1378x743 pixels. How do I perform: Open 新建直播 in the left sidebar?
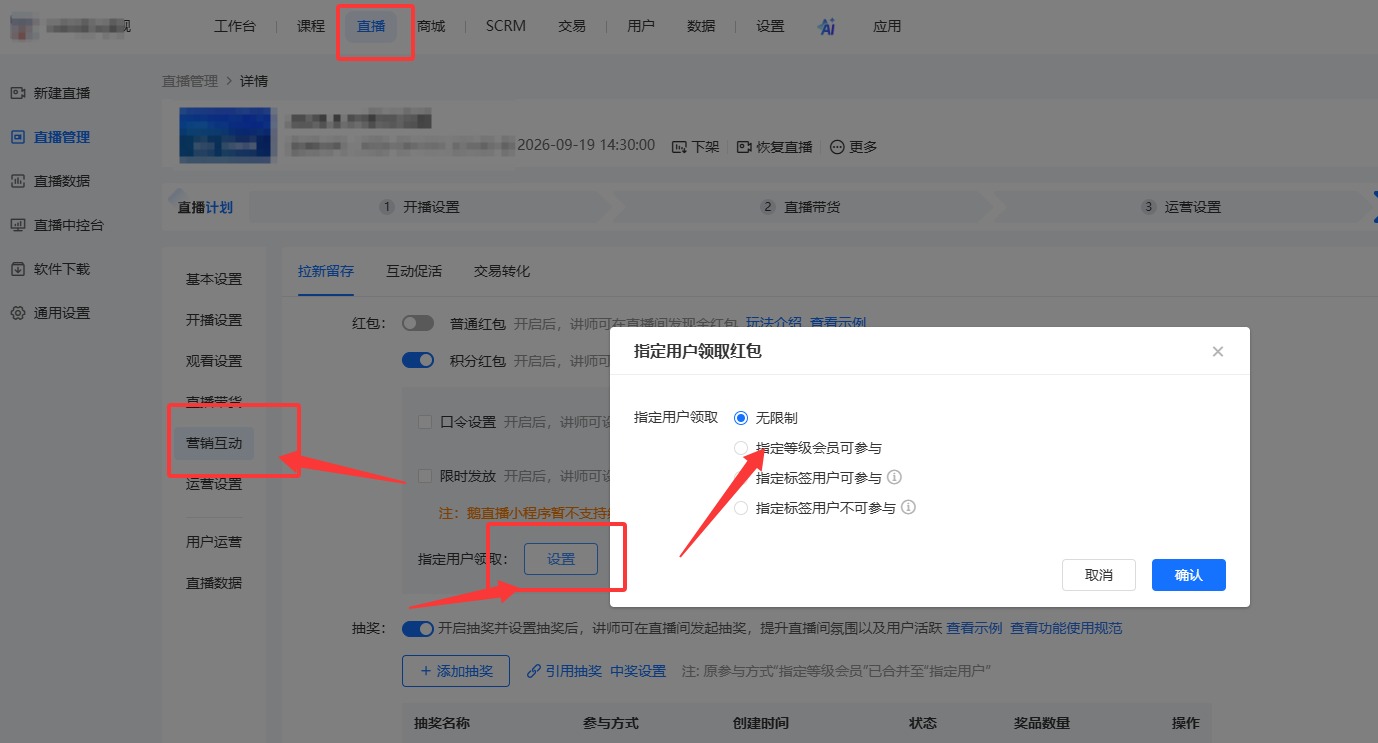coord(50,93)
